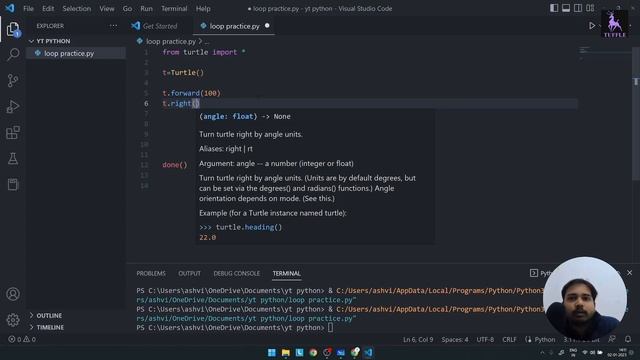Click Explorer views and more actions ellipsis
The height and width of the screenshot is (360, 640).
(x=113, y=26)
